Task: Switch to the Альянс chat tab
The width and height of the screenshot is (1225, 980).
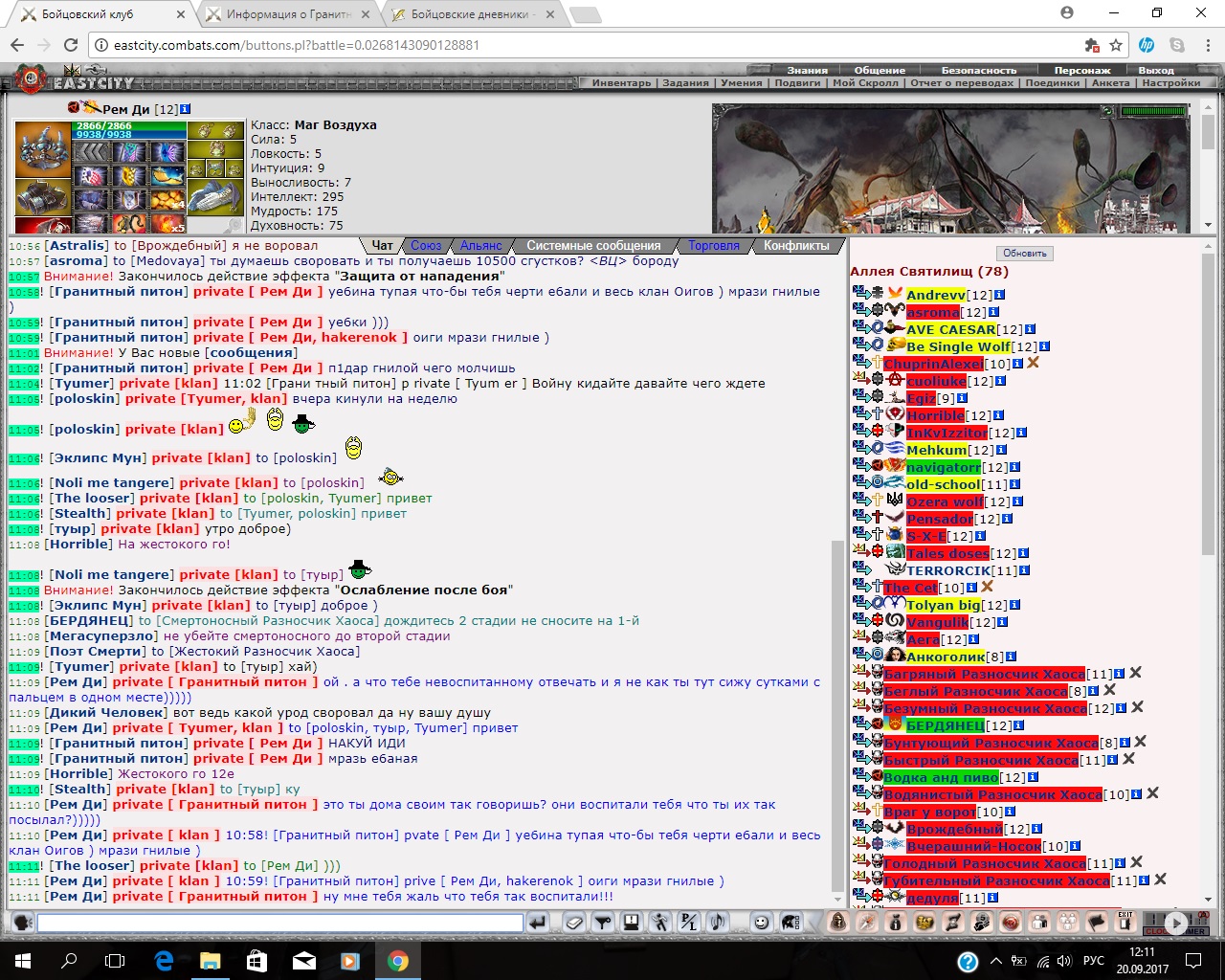Action: point(480,246)
